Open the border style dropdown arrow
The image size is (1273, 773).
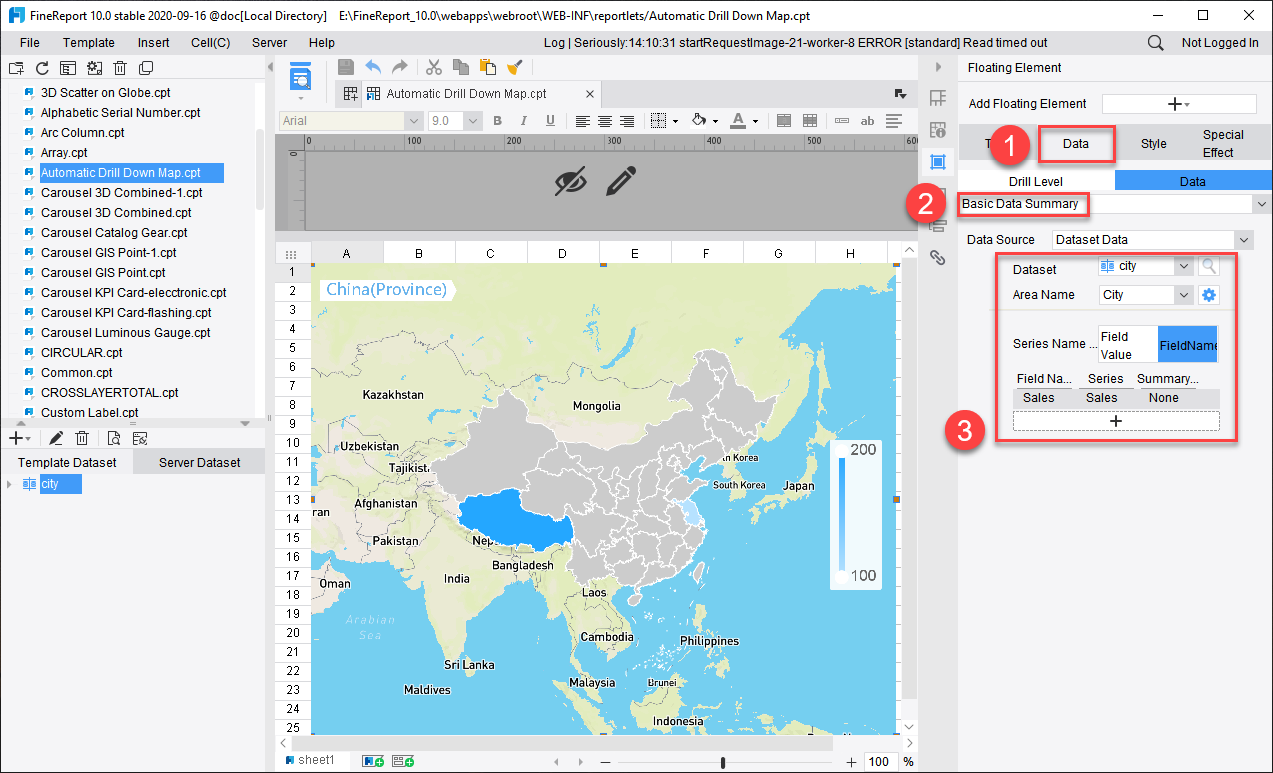pos(675,121)
